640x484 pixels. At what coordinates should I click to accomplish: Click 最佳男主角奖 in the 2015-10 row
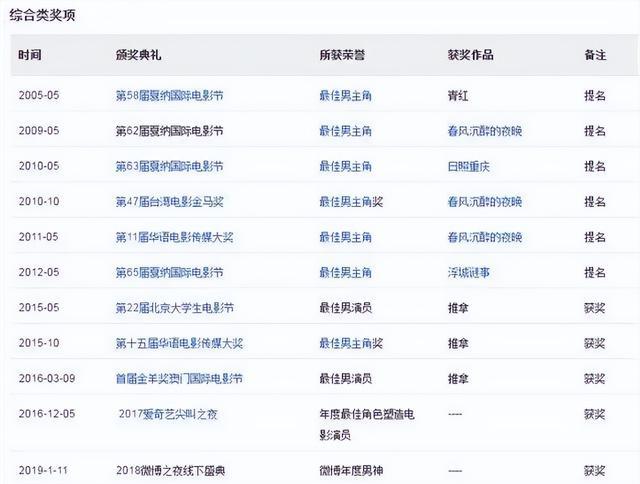[x=351, y=343]
